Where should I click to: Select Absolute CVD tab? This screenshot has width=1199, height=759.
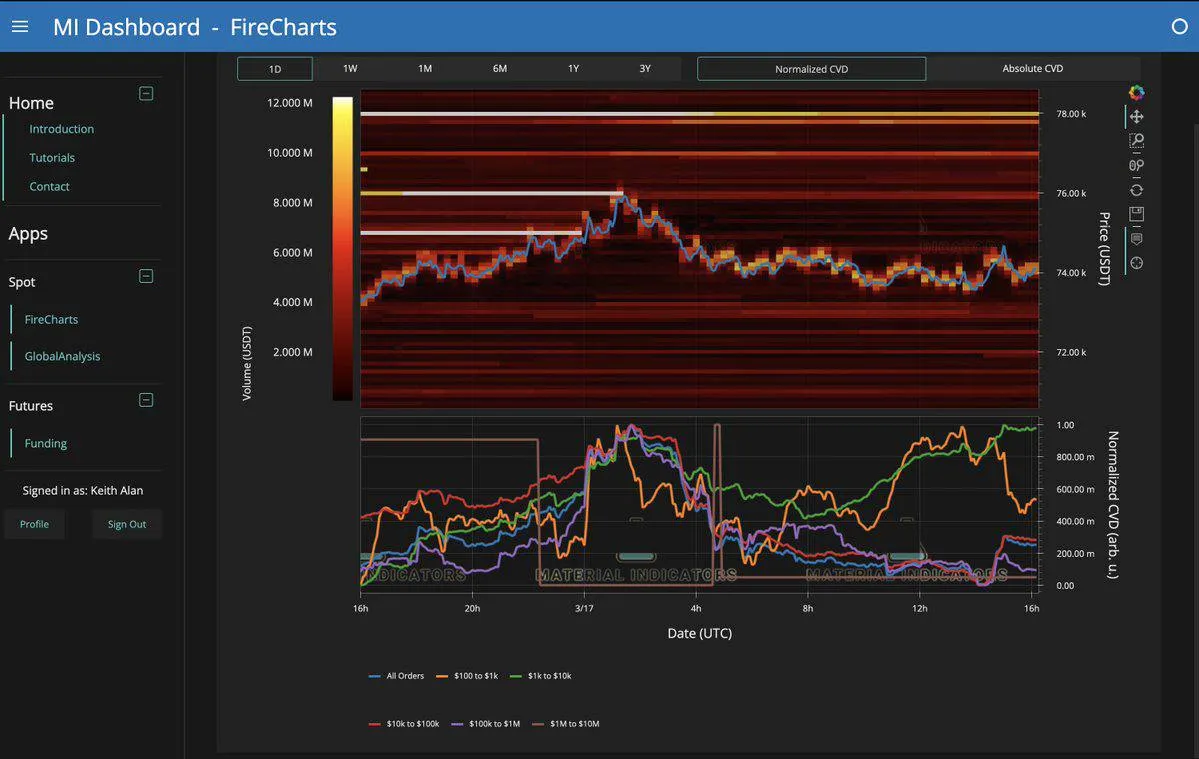pos(1032,69)
